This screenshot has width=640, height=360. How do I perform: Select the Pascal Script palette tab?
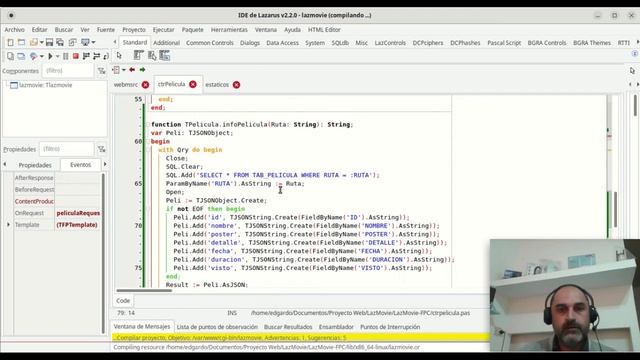pos(504,43)
